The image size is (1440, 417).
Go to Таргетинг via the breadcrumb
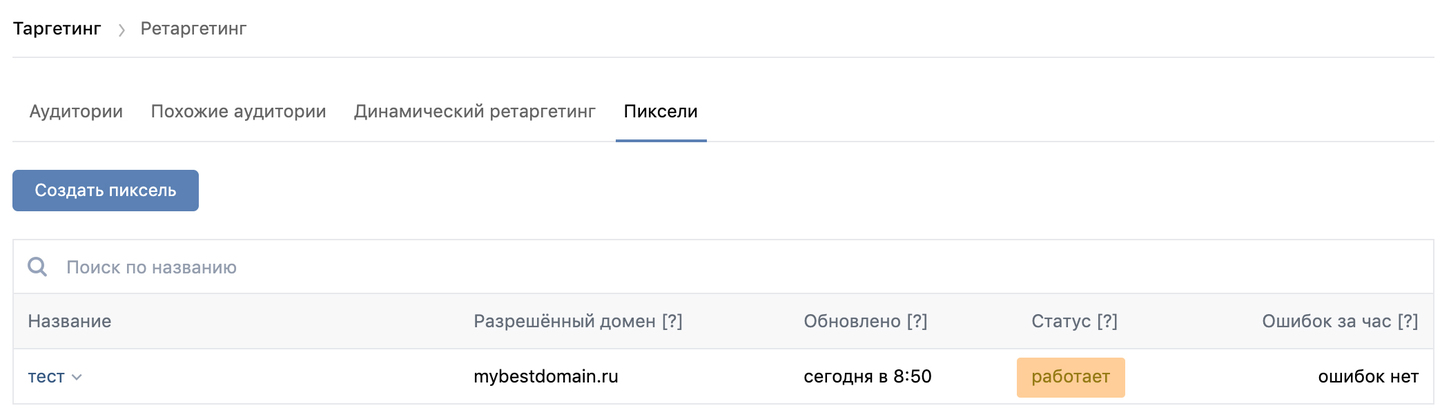click(x=57, y=29)
